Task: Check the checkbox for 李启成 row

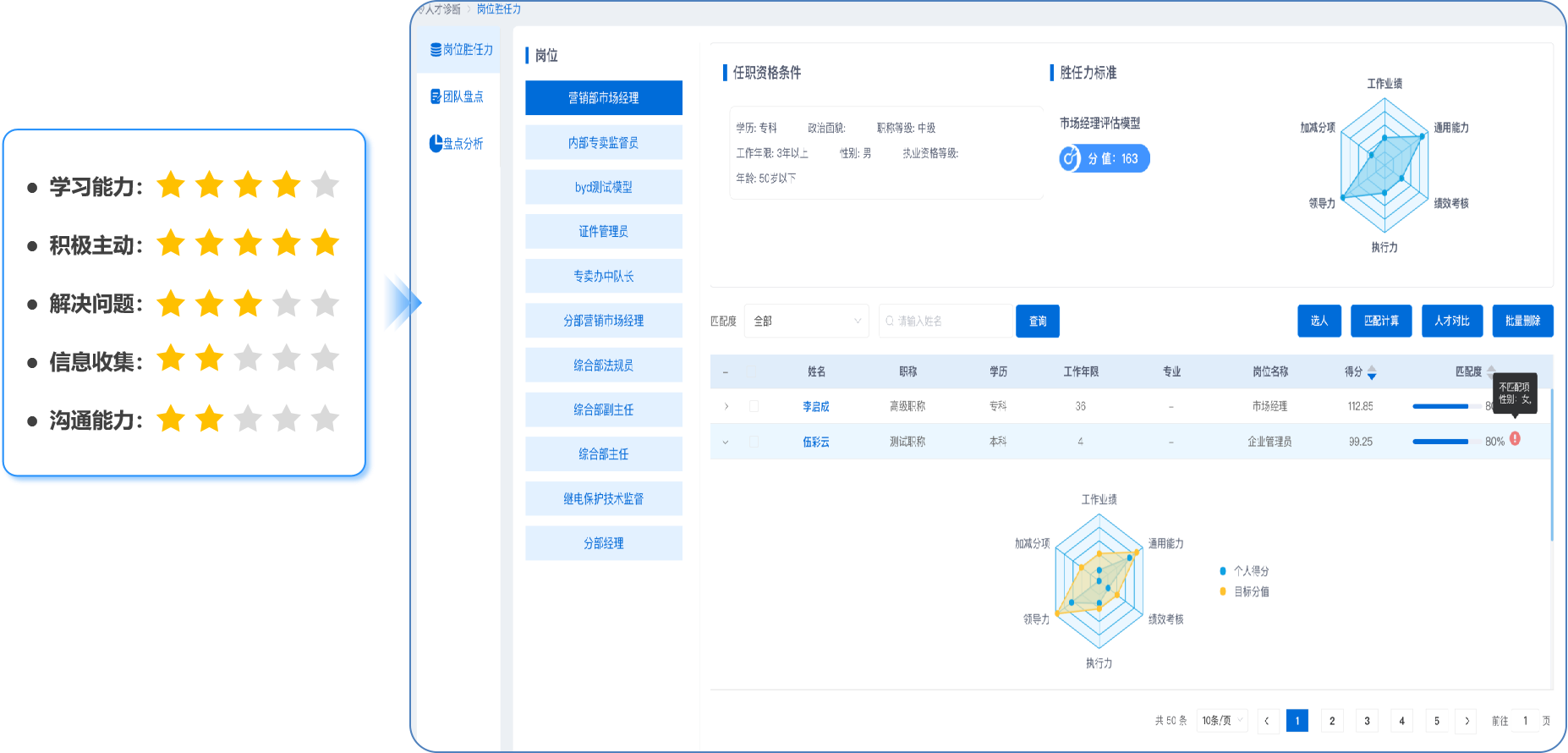Action: (754, 406)
